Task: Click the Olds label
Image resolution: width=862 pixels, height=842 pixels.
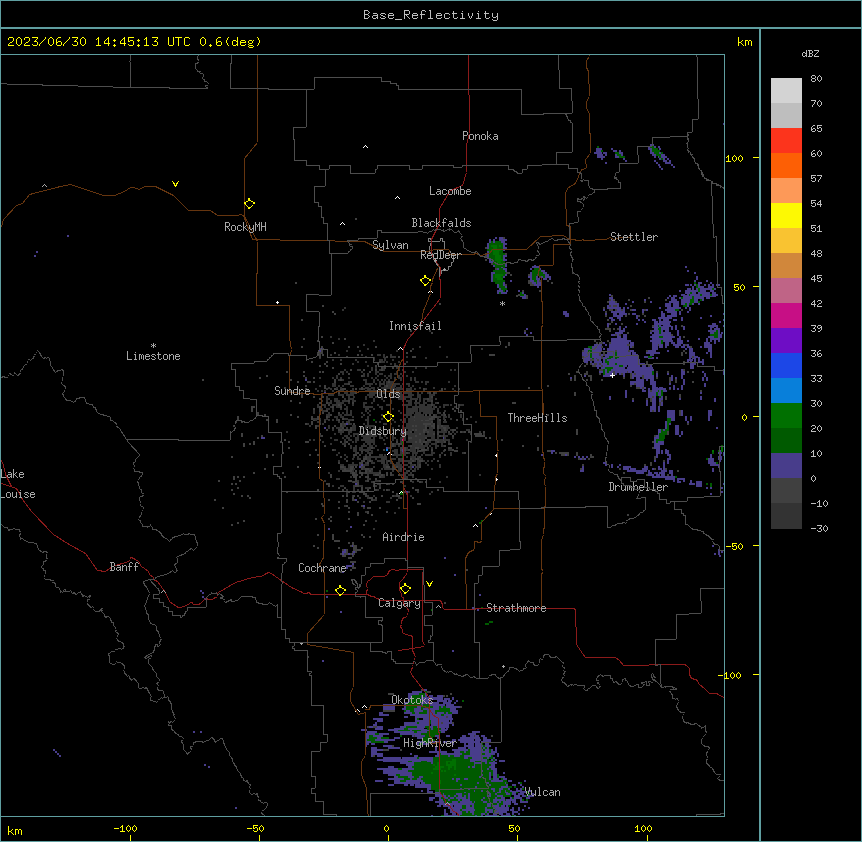Action: [x=388, y=394]
